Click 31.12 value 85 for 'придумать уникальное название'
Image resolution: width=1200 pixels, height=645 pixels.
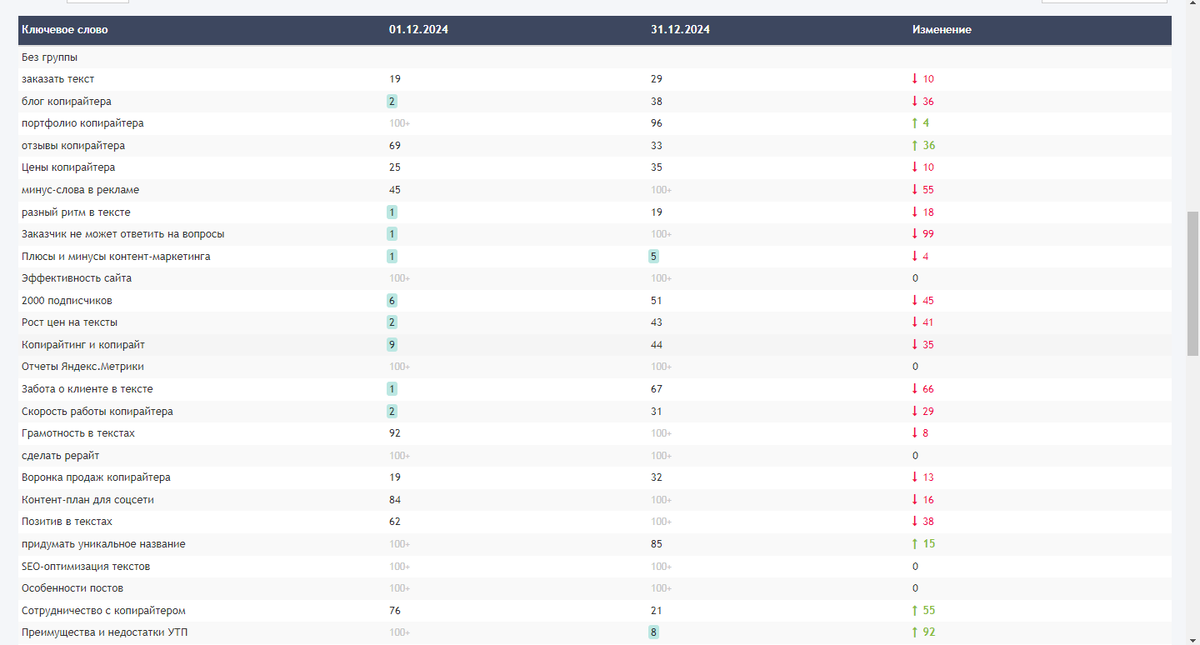[x=656, y=544]
